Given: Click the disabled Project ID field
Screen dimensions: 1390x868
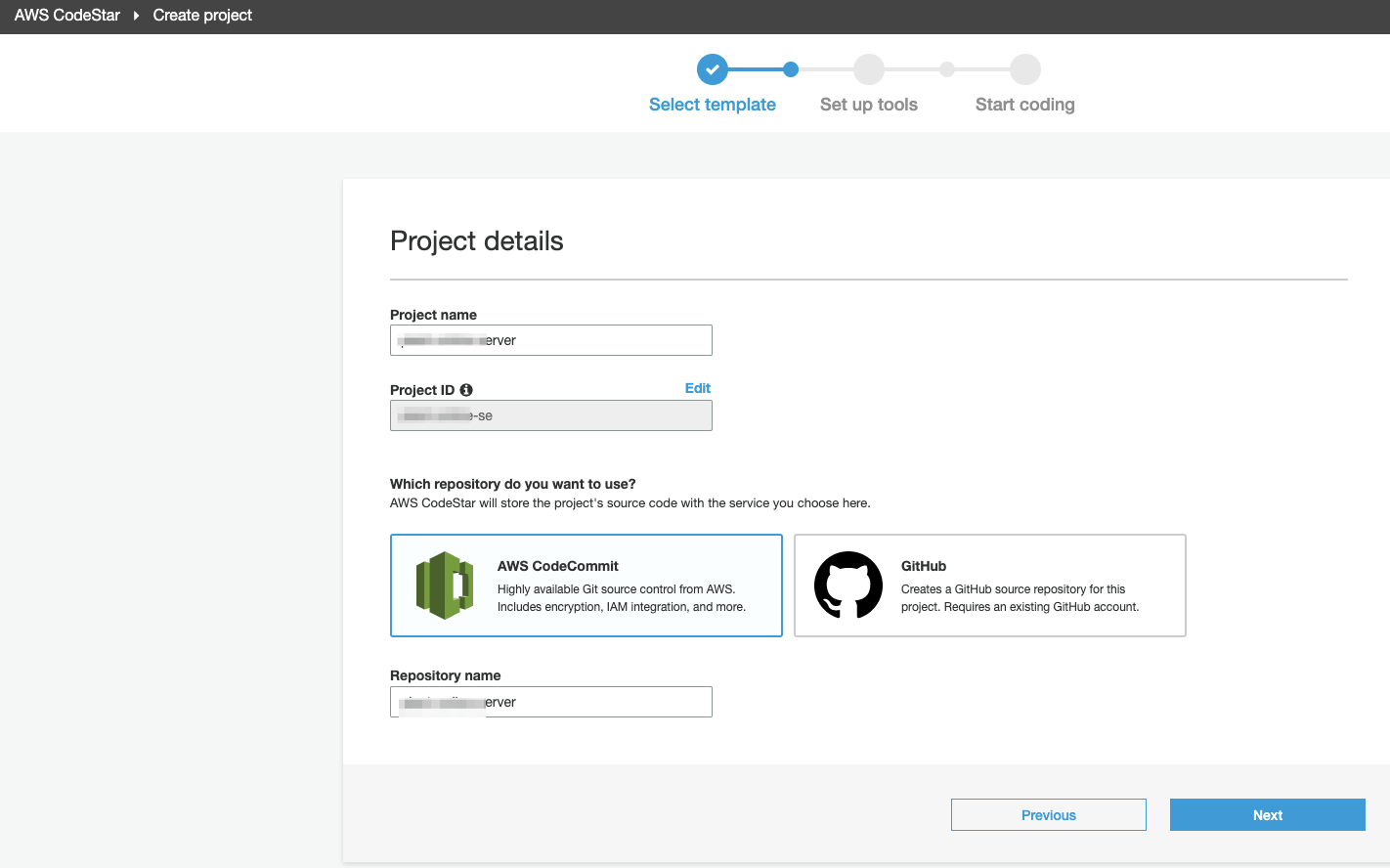Looking at the screenshot, I should (551, 415).
